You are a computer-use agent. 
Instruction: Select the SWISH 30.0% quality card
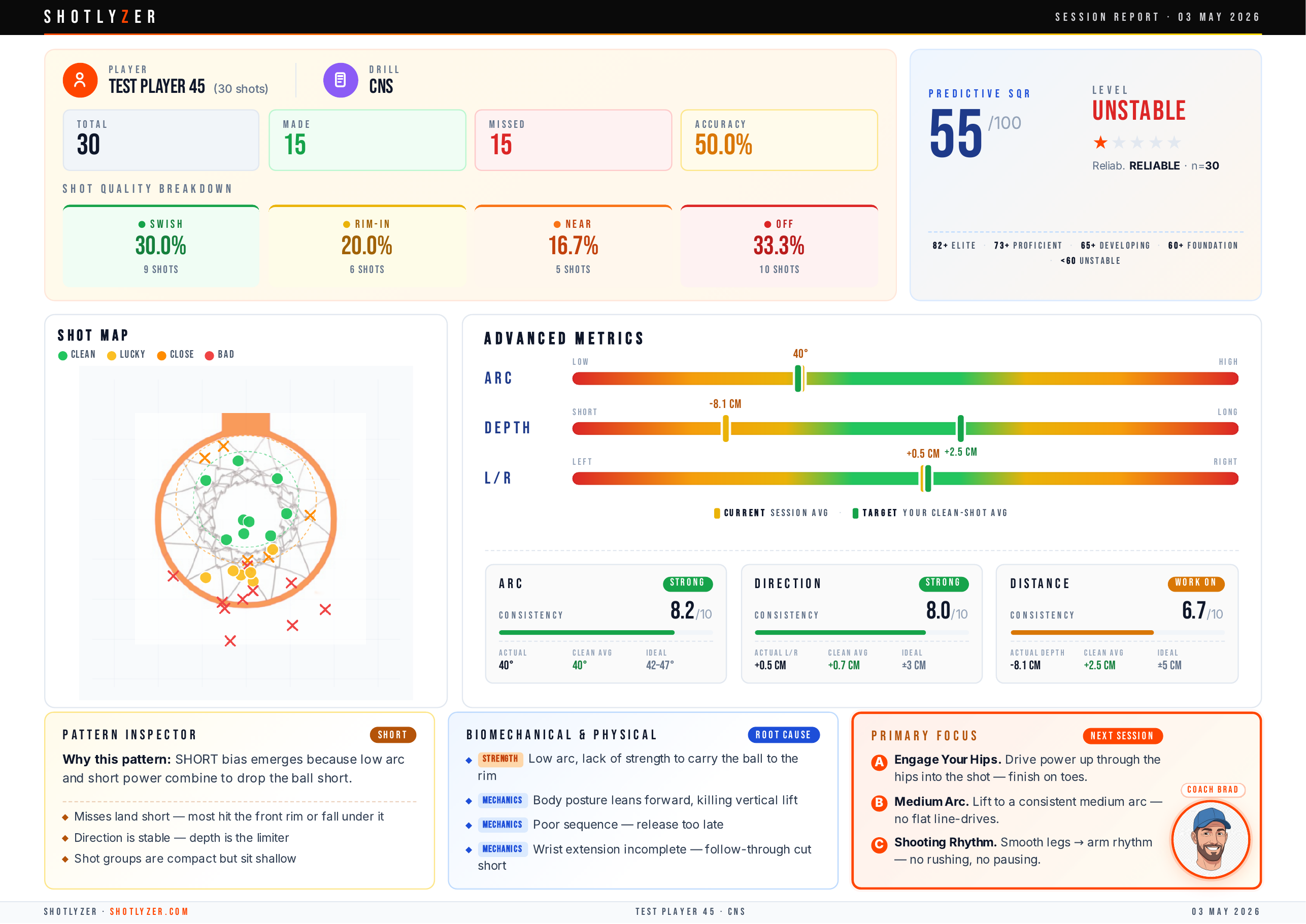[161, 246]
